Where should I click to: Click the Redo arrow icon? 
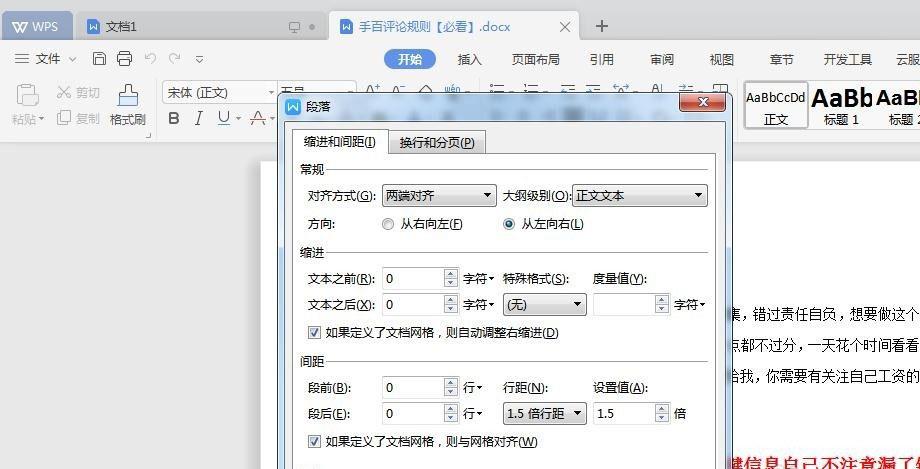174,59
